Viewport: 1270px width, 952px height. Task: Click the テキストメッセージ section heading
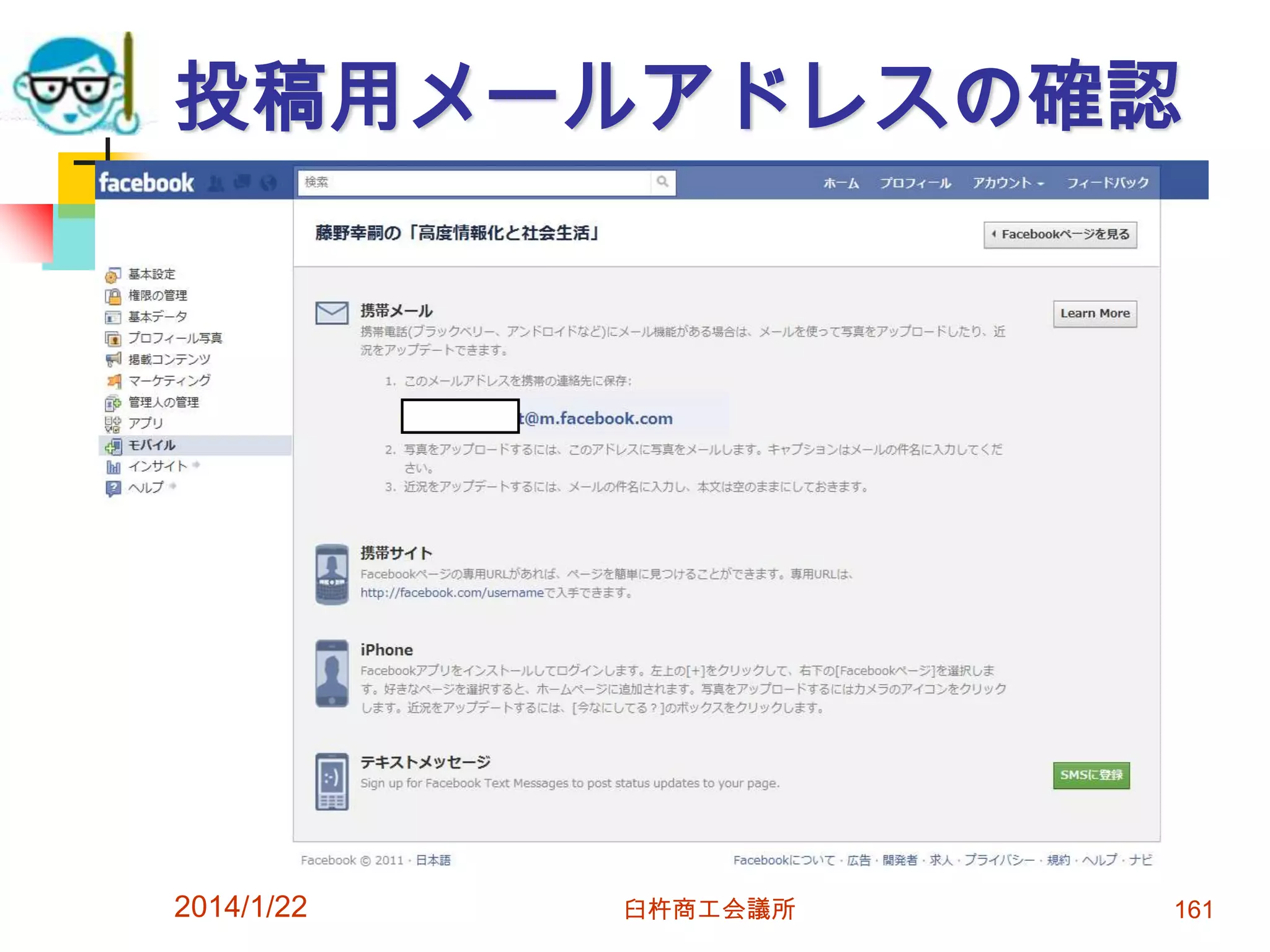425,762
